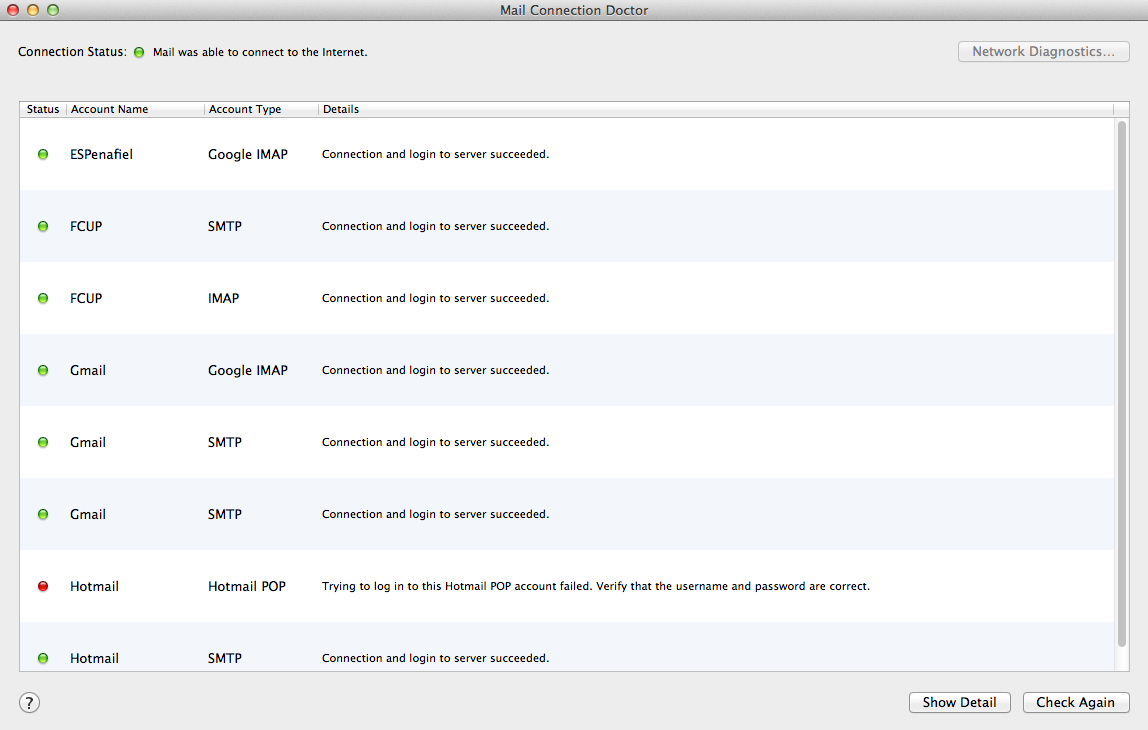Minimize the window with the yellow button
The width and height of the screenshot is (1148, 730).
(x=32, y=10)
